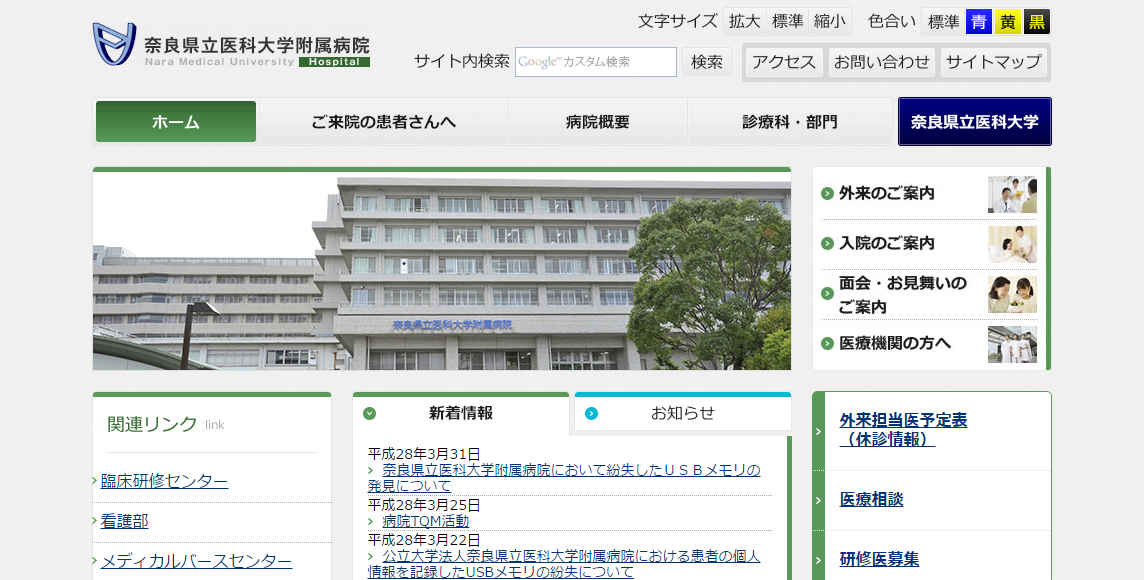Click the Nara Medical University Hospital logo

[231, 45]
